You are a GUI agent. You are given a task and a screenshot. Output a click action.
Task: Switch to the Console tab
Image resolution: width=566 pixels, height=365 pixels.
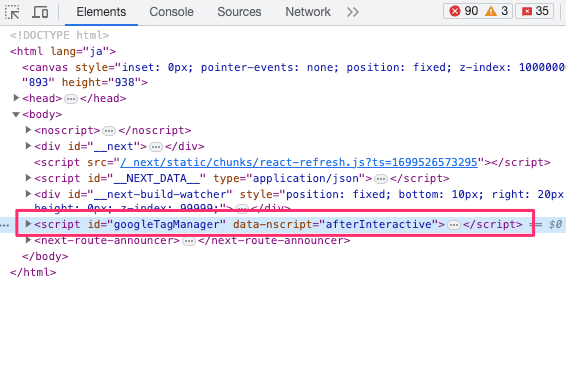click(x=171, y=12)
